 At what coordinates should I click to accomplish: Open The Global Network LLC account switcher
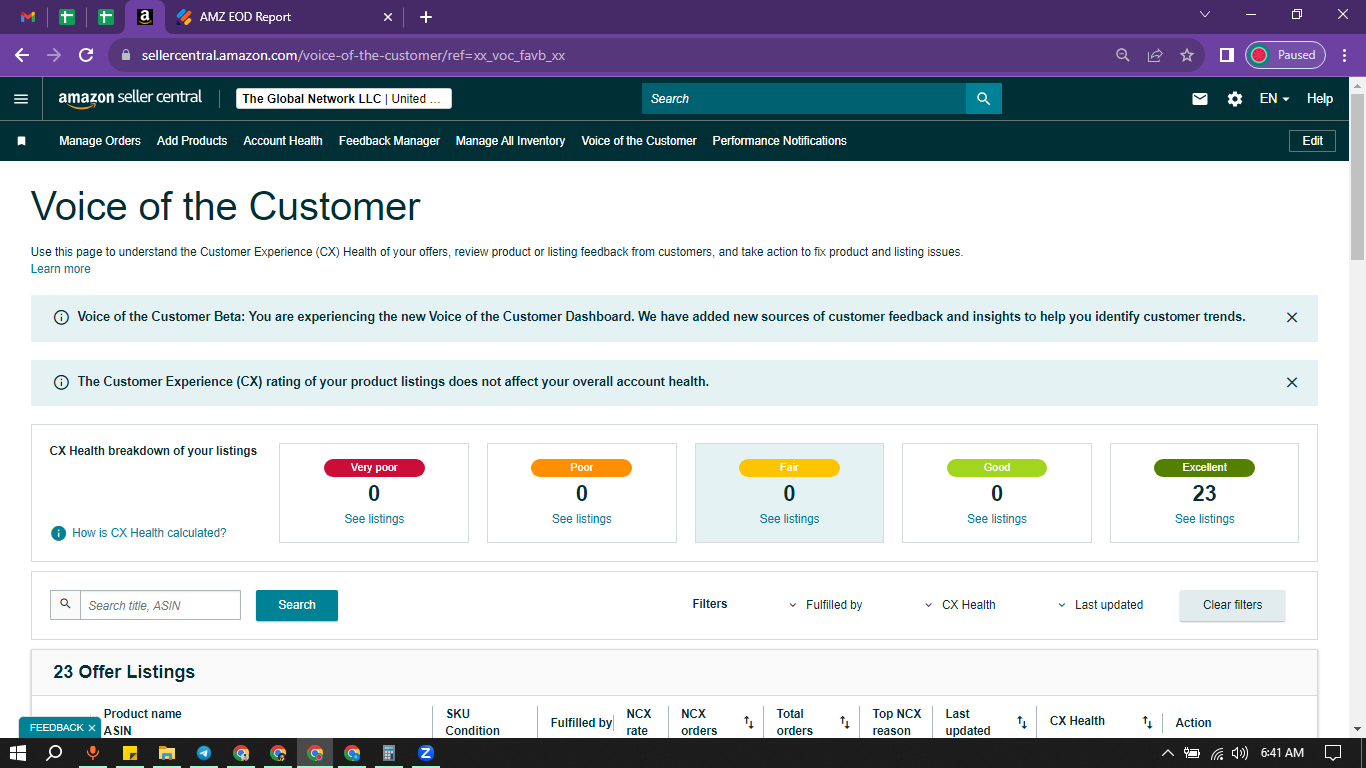tap(344, 99)
